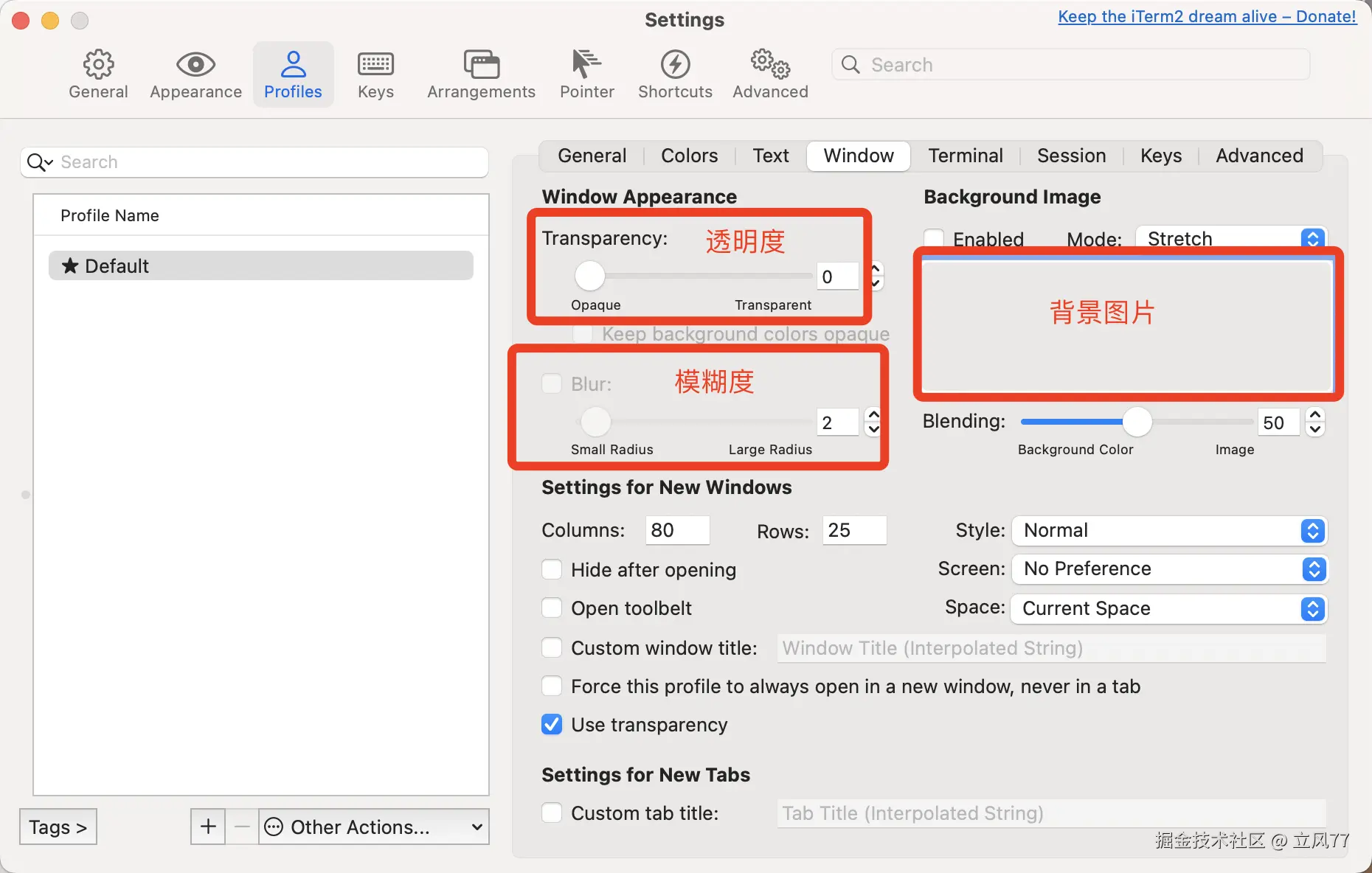The height and width of the screenshot is (873, 1372).
Task: Open the Space Current Space dropdown
Action: coord(1169,608)
